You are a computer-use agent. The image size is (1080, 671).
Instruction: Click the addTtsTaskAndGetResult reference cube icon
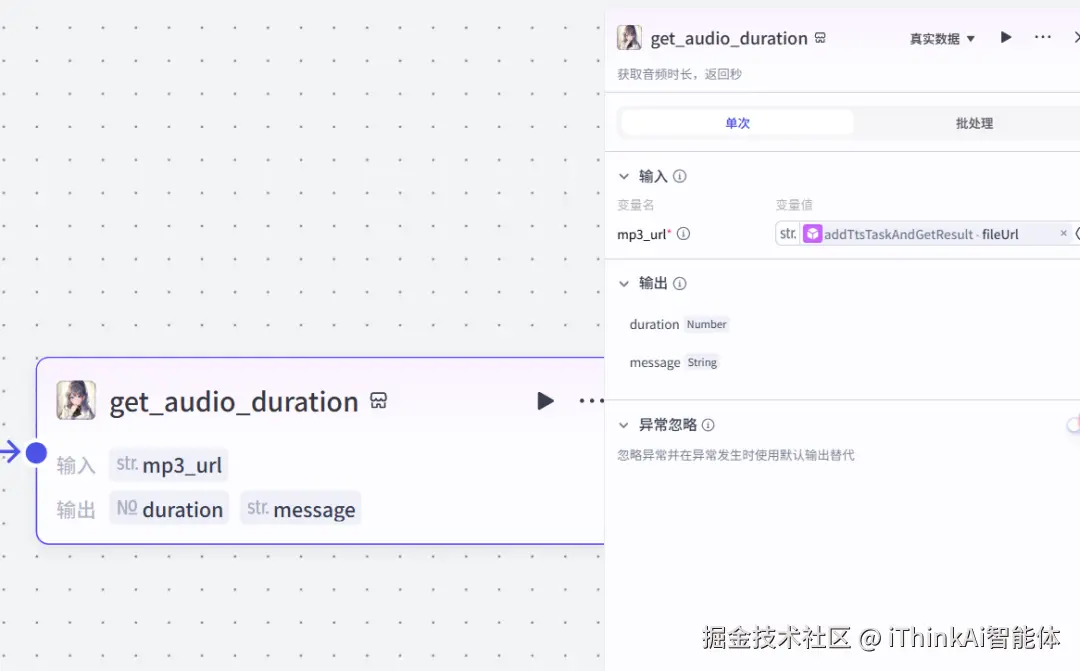pyautogui.click(x=812, y=233)
